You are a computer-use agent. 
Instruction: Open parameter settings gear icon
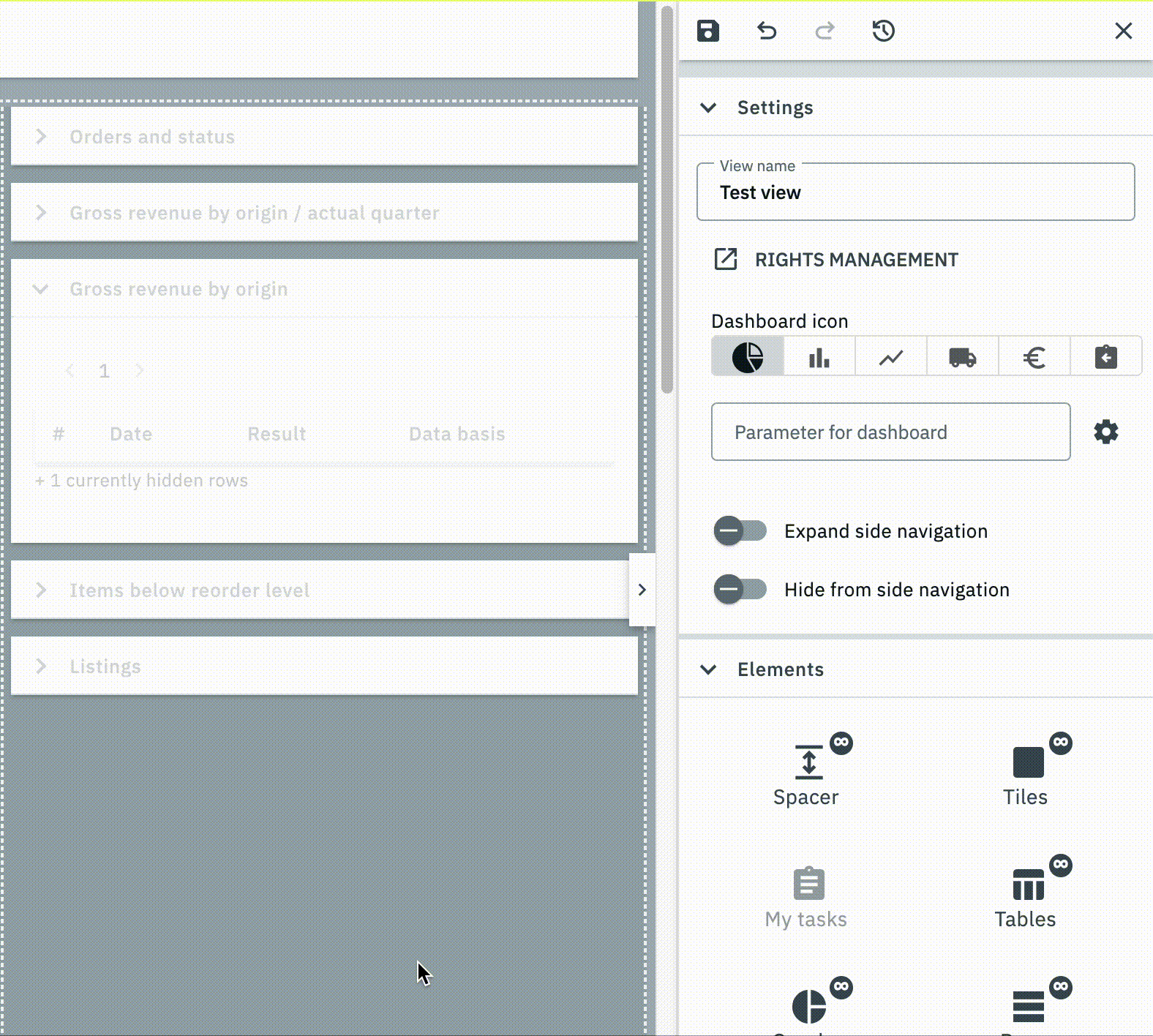(1105, 432)
